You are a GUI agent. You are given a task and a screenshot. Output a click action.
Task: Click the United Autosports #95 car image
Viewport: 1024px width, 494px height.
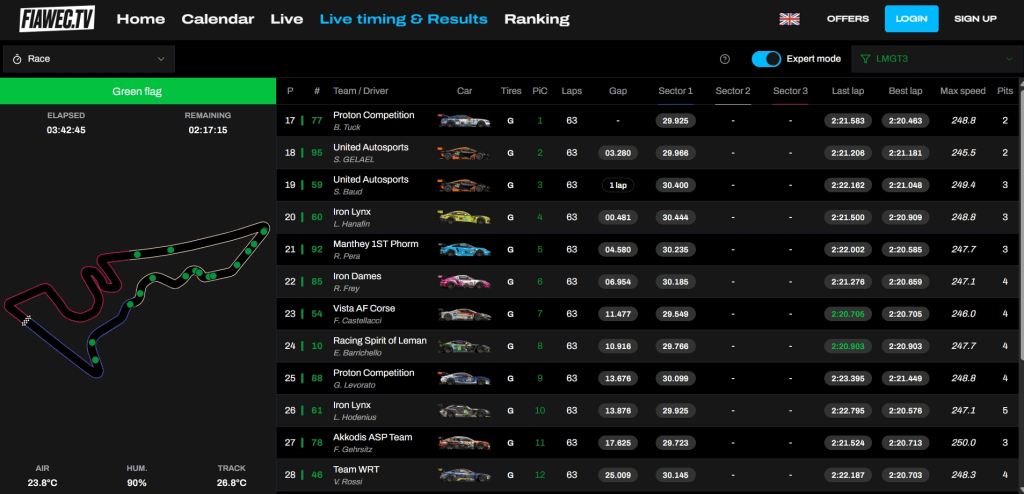click(x=464, y=153)
